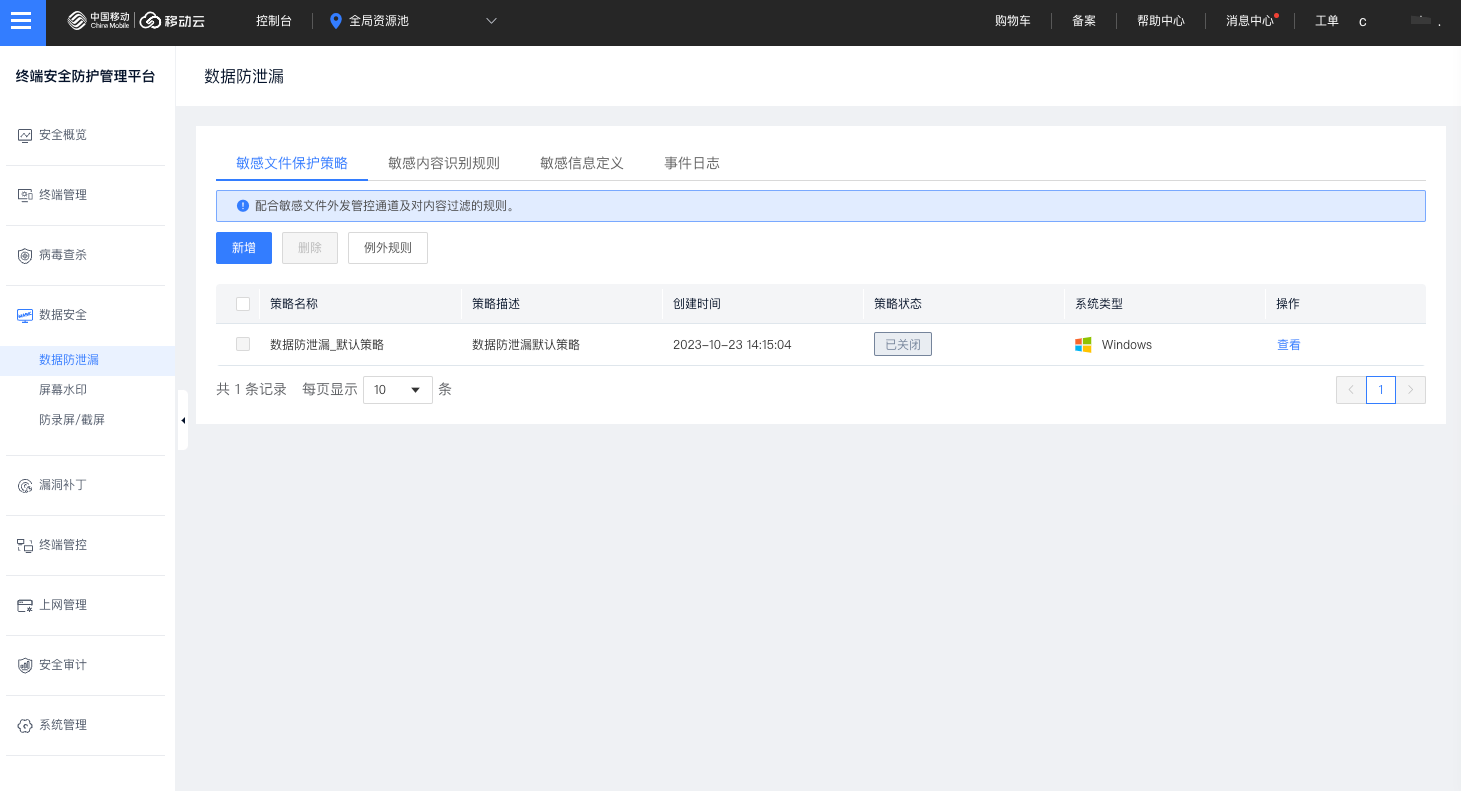1461x791 pixels.
Task: Check the box for 数据防泄漏_默认策略 row
Action: click(243, 344)
